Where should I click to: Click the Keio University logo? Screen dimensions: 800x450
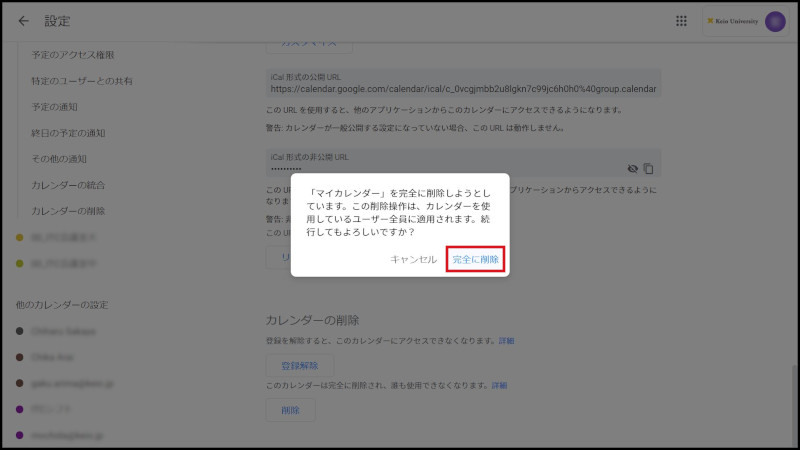click(730, 21)
